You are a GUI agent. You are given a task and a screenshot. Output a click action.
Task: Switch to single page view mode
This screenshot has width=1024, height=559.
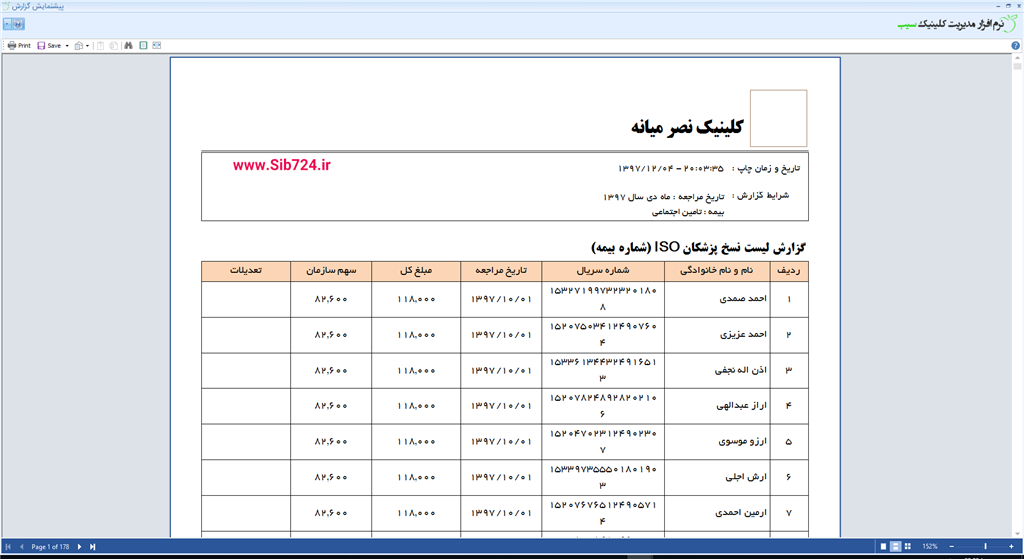click(x=884, y=547)
